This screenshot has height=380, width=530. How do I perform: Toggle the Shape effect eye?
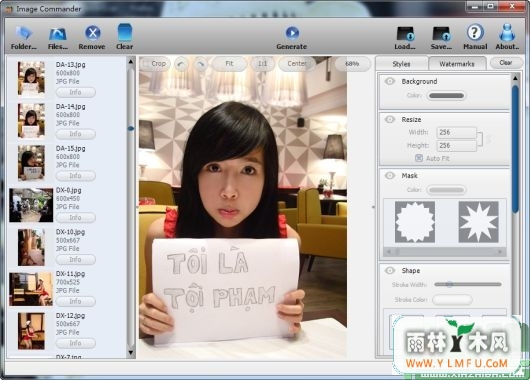coord(390,270)
